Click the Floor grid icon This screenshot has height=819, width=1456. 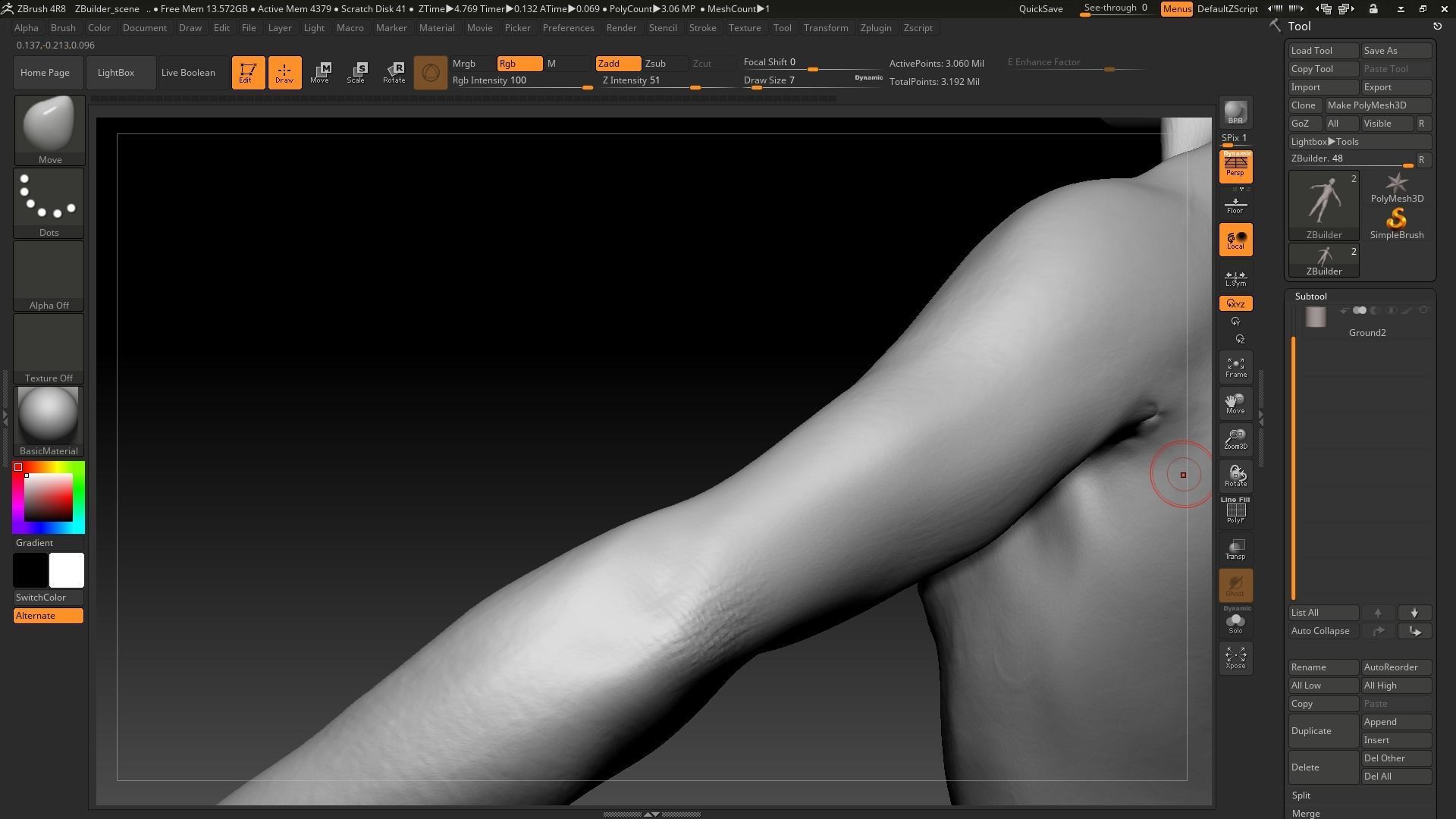[x=1235, y=205]
